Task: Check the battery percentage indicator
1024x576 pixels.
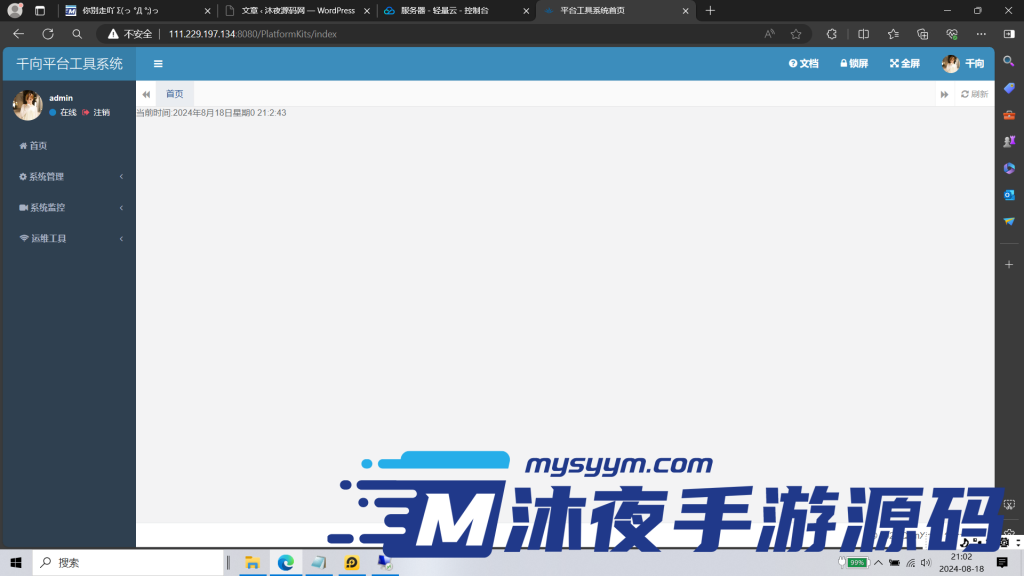Action: (x=855, y=561)
